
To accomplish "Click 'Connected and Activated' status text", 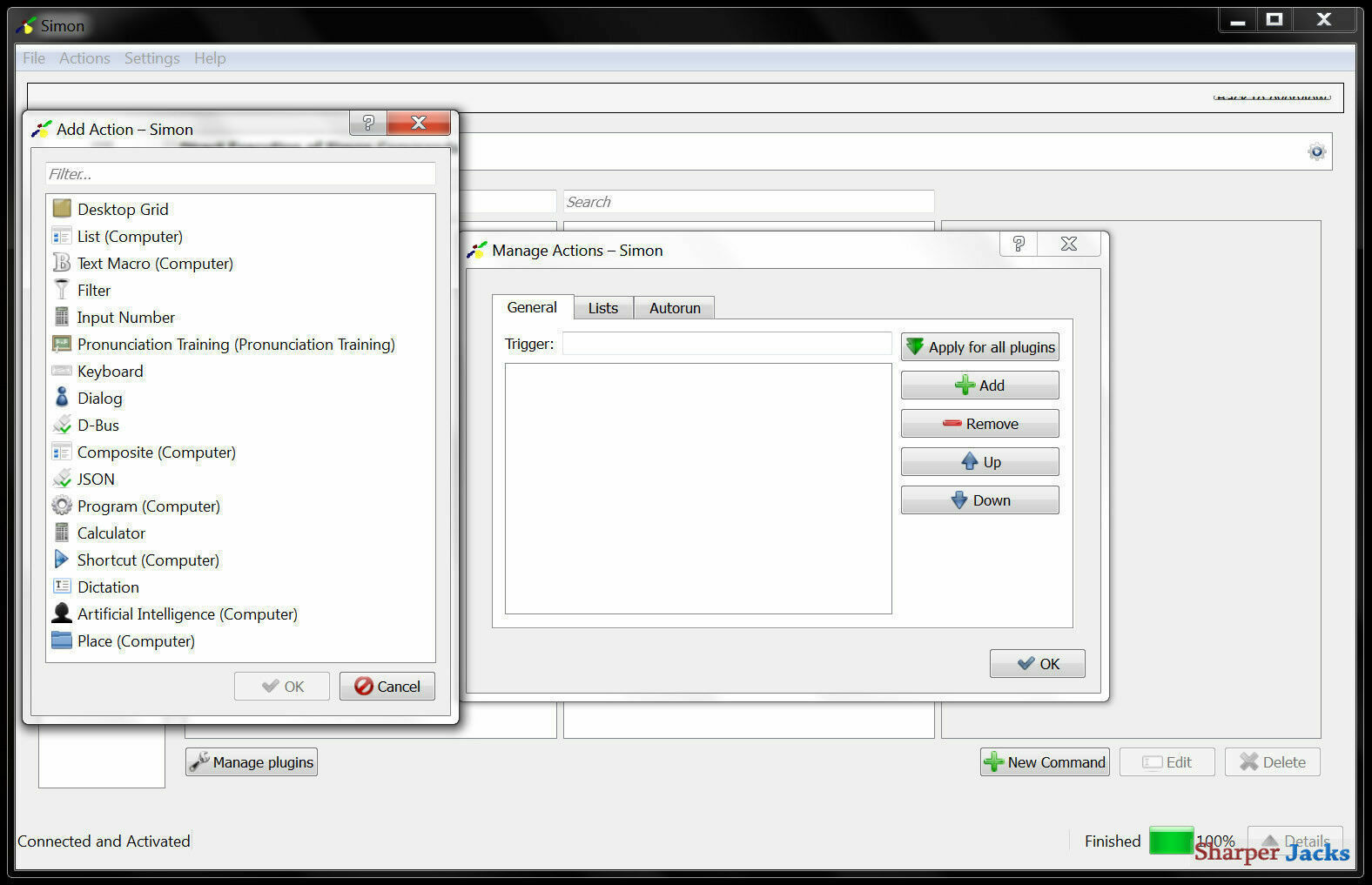I will 104,841.
